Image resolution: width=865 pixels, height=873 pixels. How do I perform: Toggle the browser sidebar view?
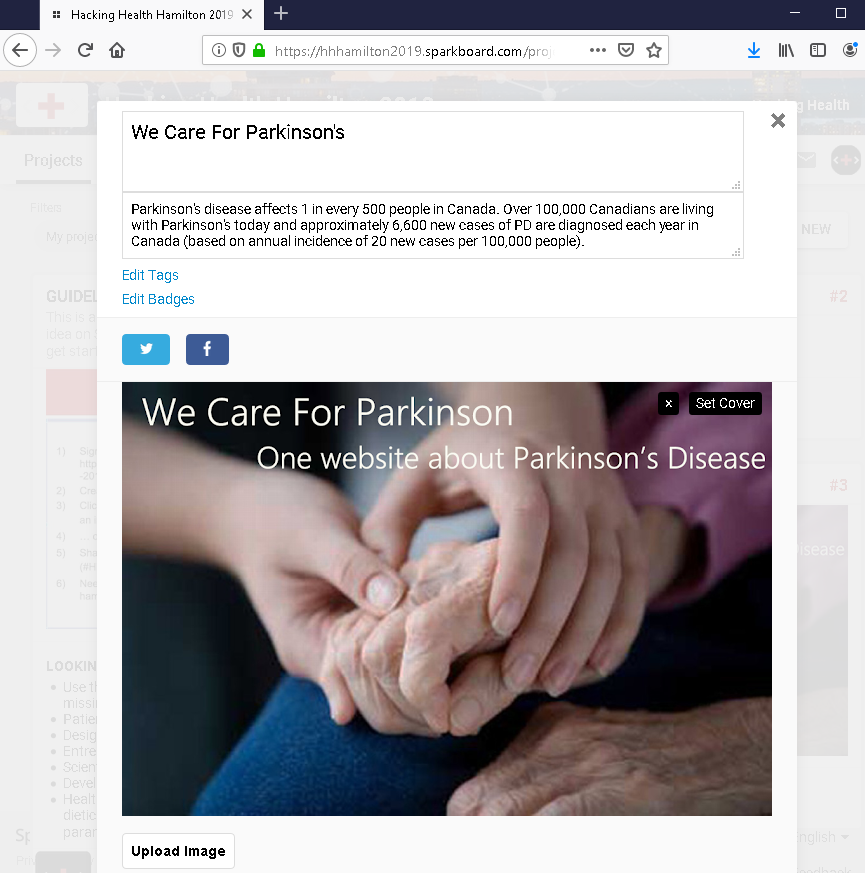[818, 51]
